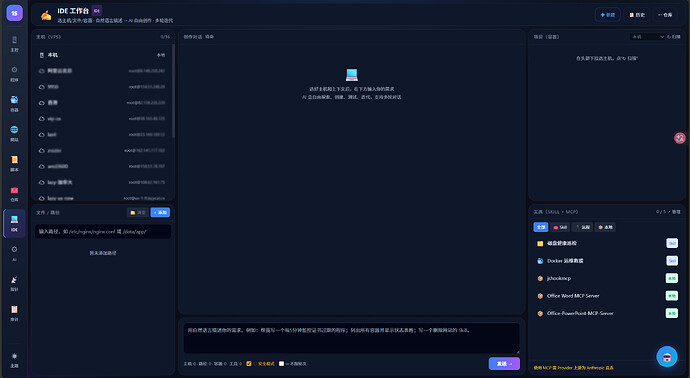
Task: Select the jshookmcp tool row
Action: click(x=607, y=278)
